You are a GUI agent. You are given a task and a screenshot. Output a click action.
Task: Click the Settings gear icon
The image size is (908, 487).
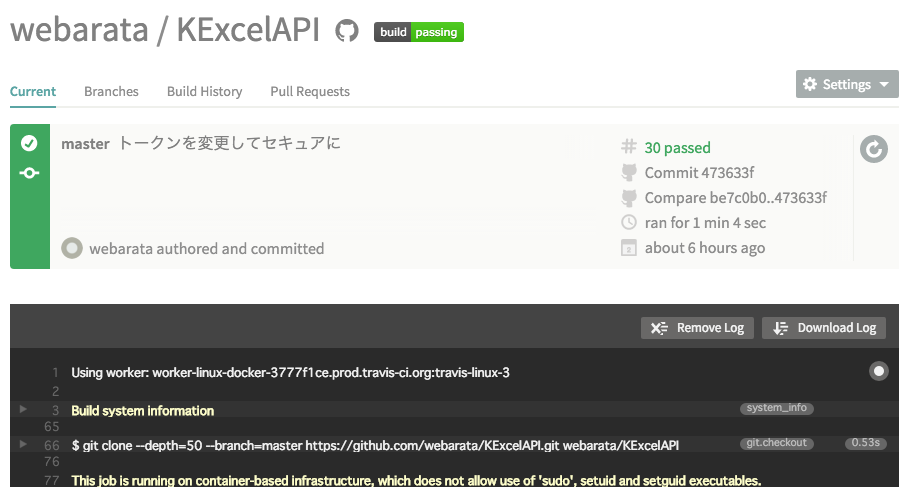click(810, 84)
